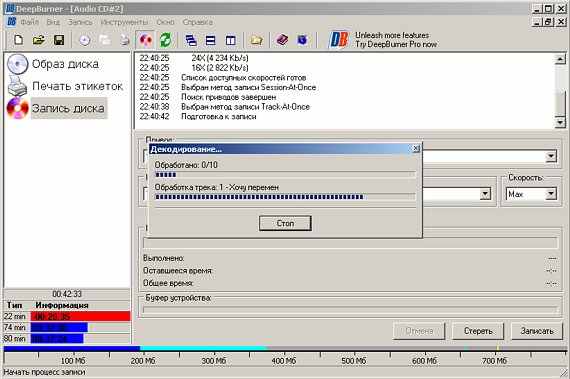Click the disabled Отмена button

pyautogui.click(x=419, y=331)
